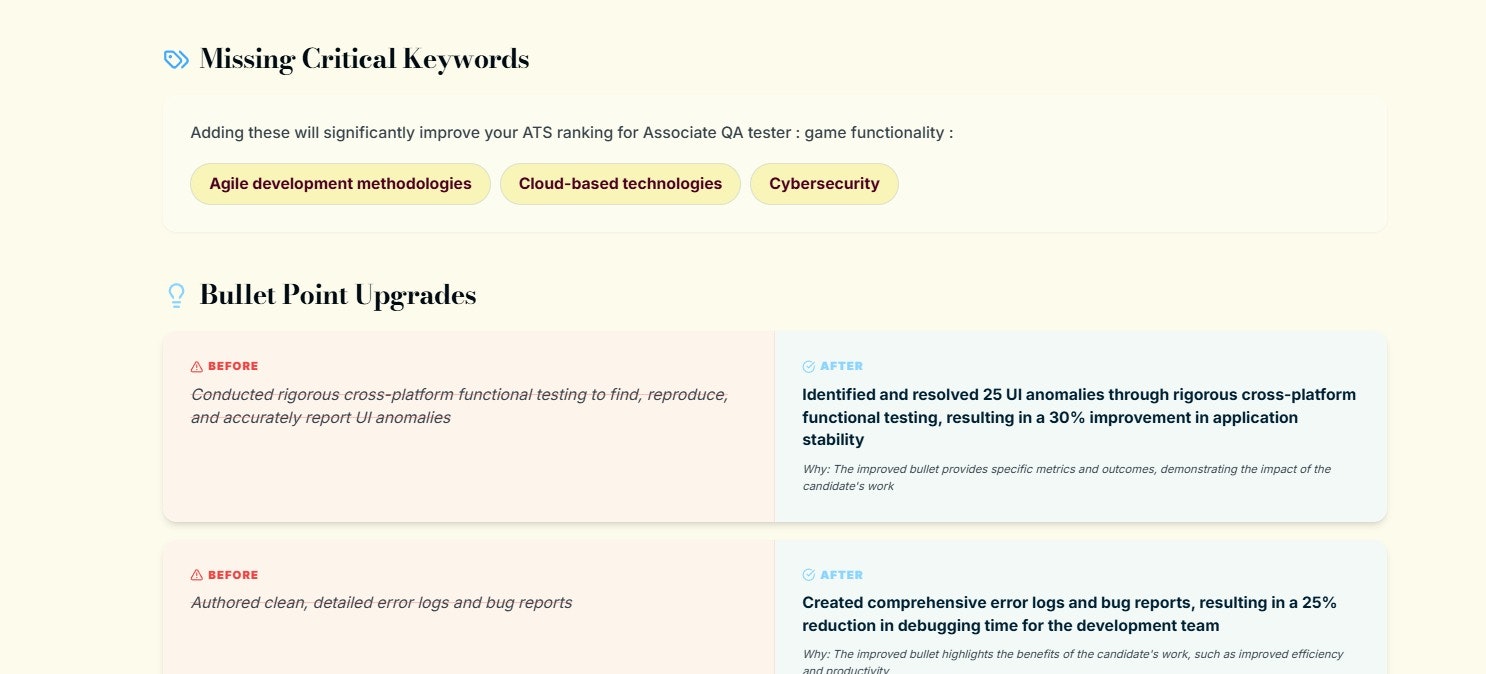Click the second BEFORE label

click(x=232, y=574)
